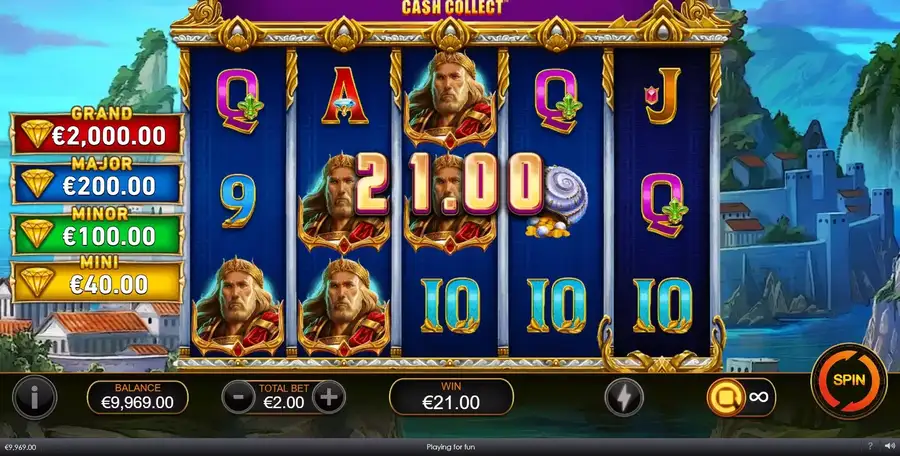Enable autoplay with the gold loop icon
900x456 pixels.
[726, 397]
